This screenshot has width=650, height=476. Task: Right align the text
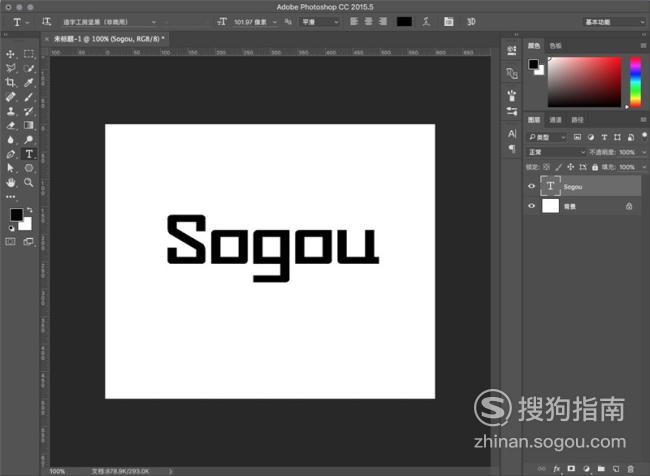383,22
